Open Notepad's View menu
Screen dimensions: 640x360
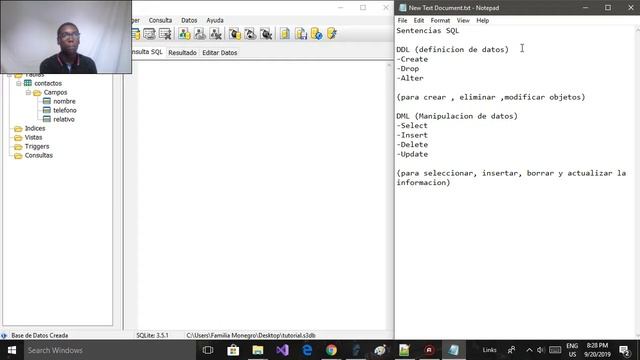click(463, 20)
